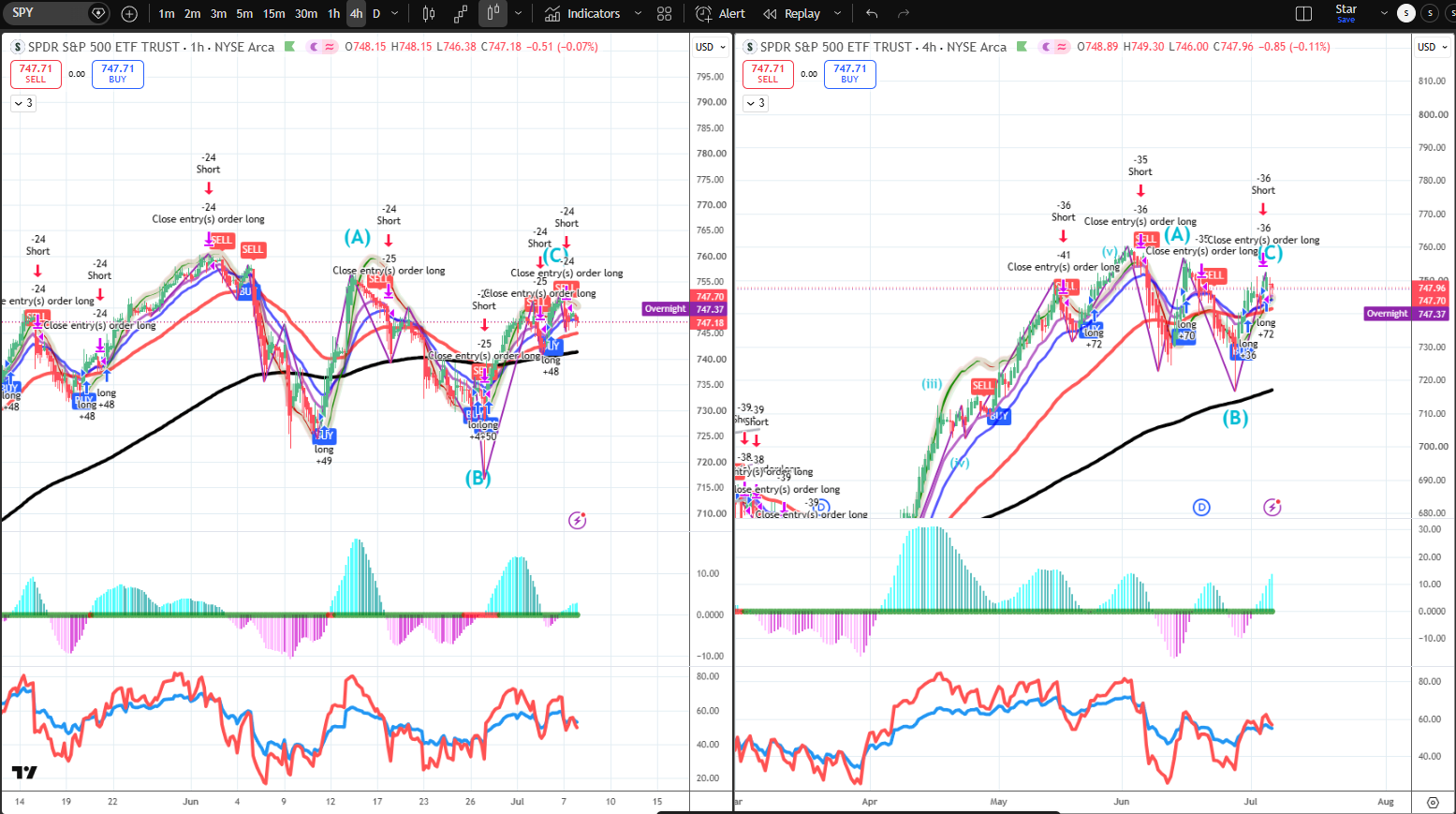1456x814 pixels.
Task: Click the moon session icon on 4h chart
Action: point(1046,47)
